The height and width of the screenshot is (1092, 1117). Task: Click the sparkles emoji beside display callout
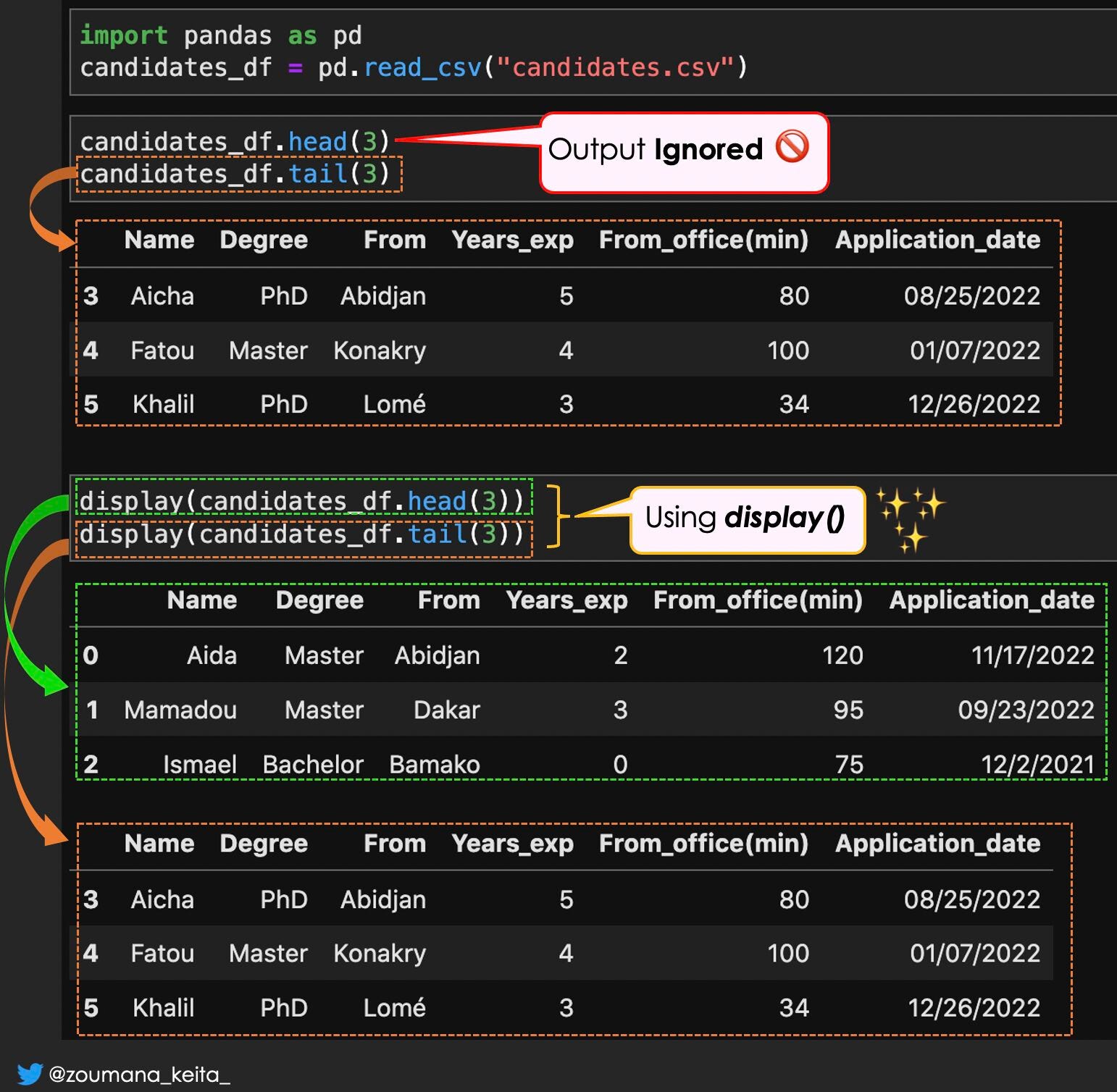[910, 518]
